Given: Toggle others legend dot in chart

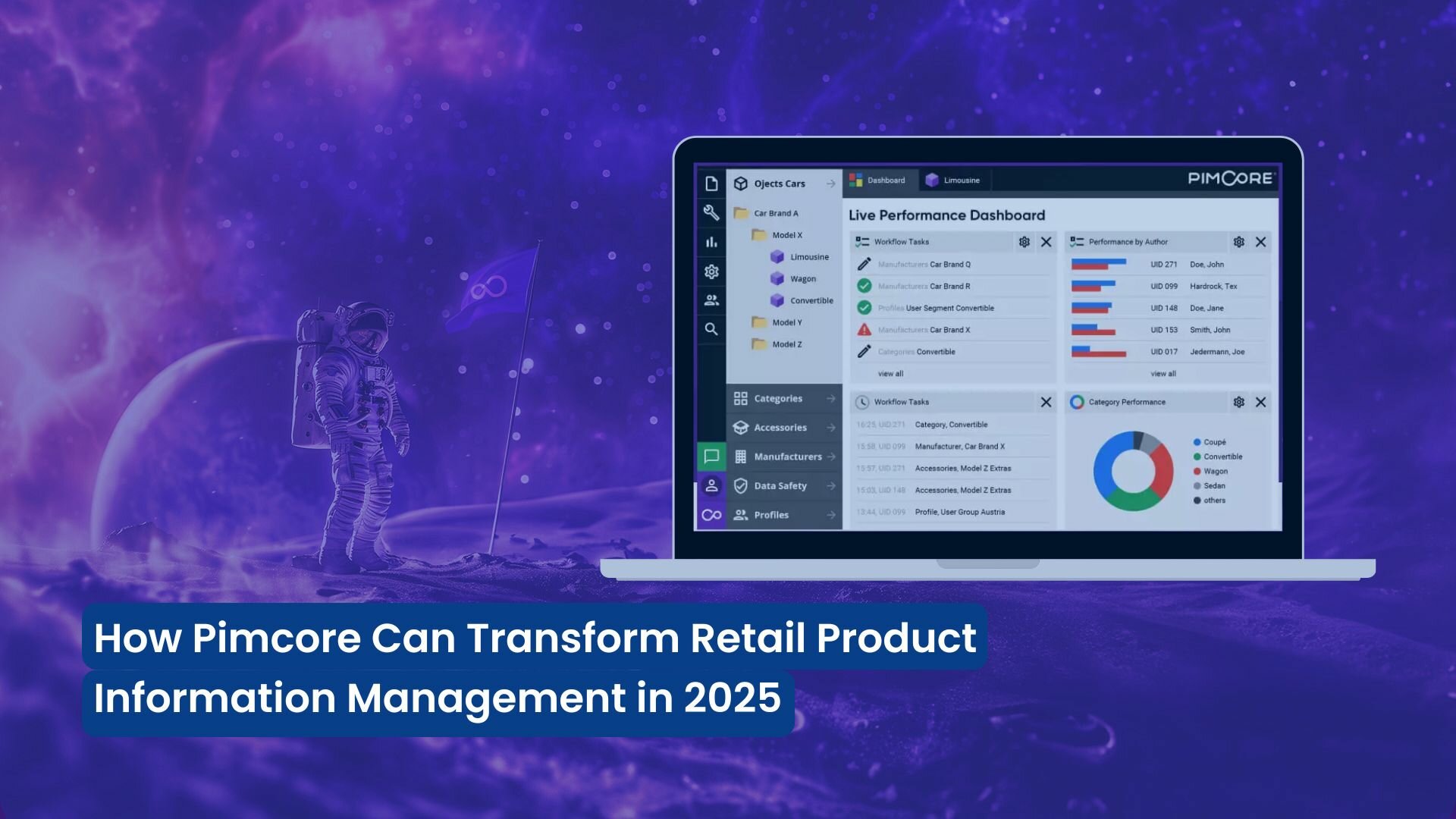Looking at the screenshot, I should [x=1197, y=500].
